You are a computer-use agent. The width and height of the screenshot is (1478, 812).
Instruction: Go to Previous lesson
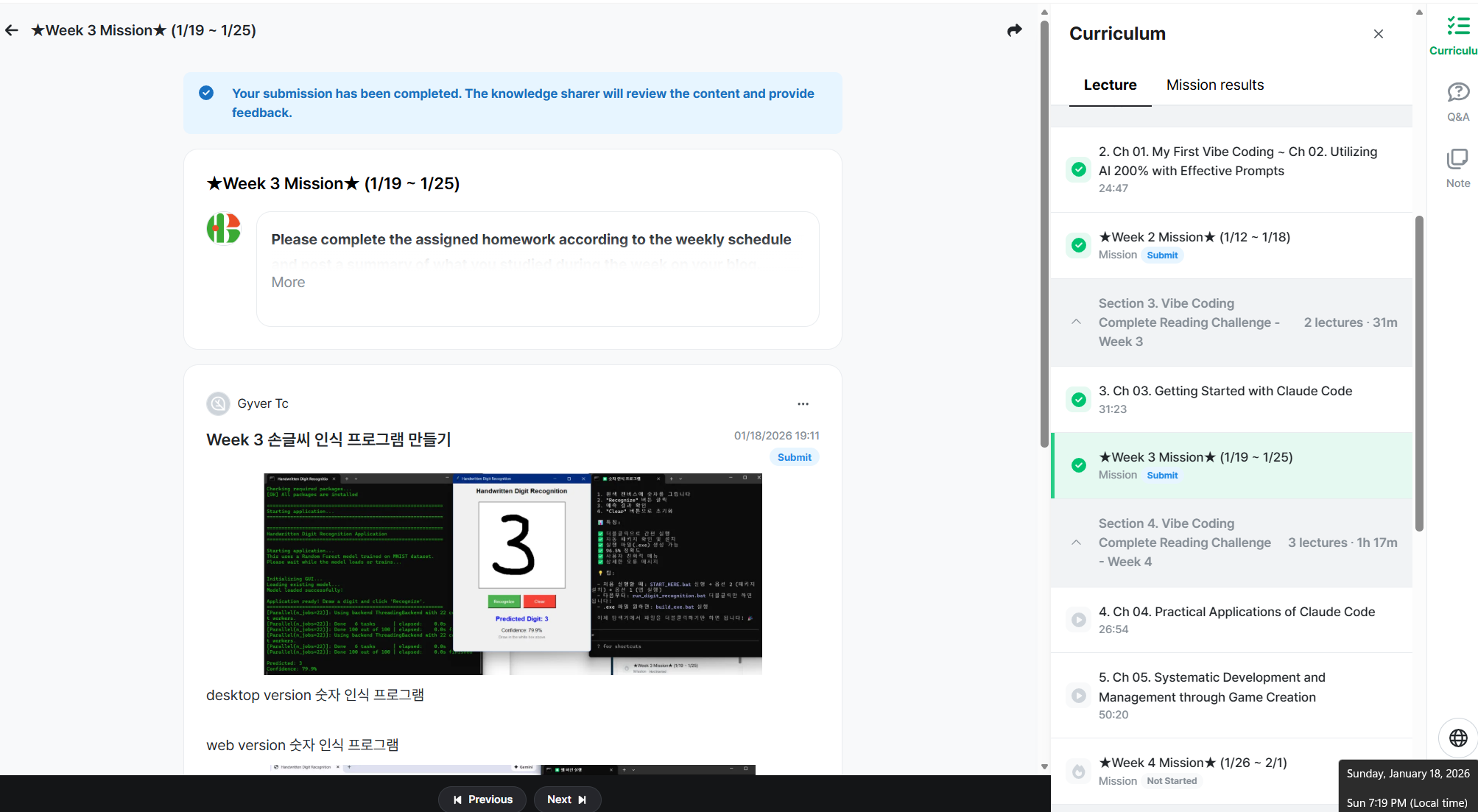(x=482, y=799)
